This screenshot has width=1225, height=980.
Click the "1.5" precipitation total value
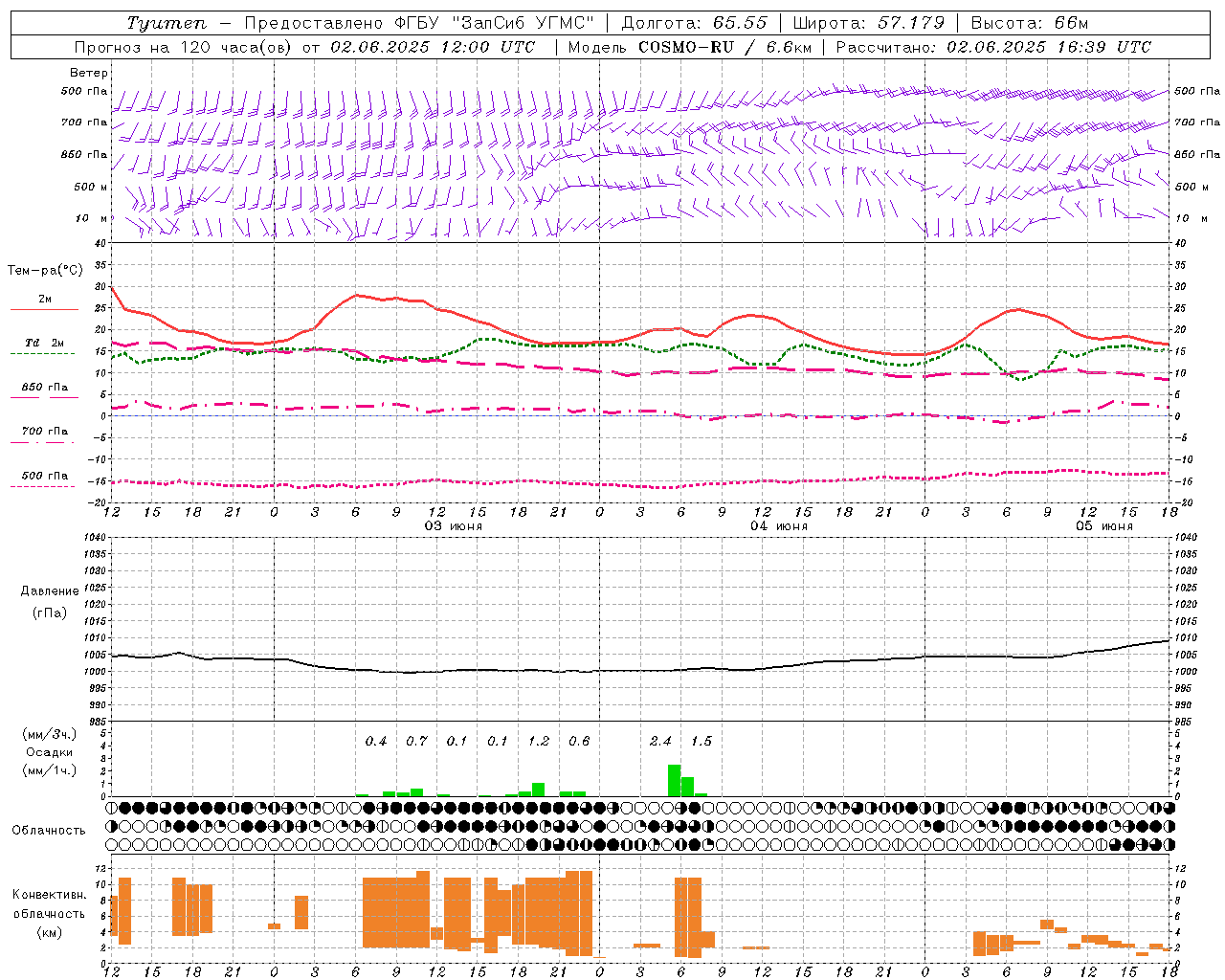(702, 741)
